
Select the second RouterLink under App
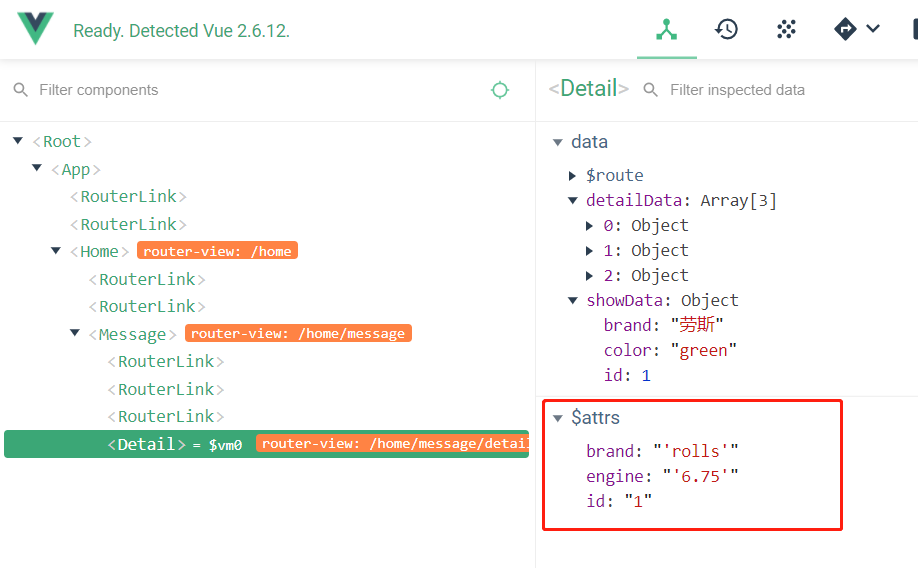pyautogui.click(x=128, y=225)
